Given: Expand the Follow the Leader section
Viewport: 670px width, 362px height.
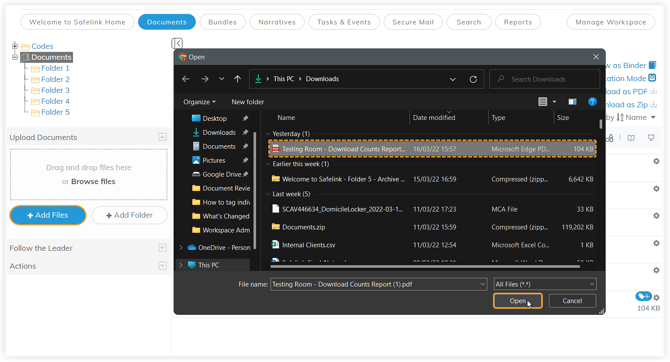Looking at the screenshot, I should point(162,248).
